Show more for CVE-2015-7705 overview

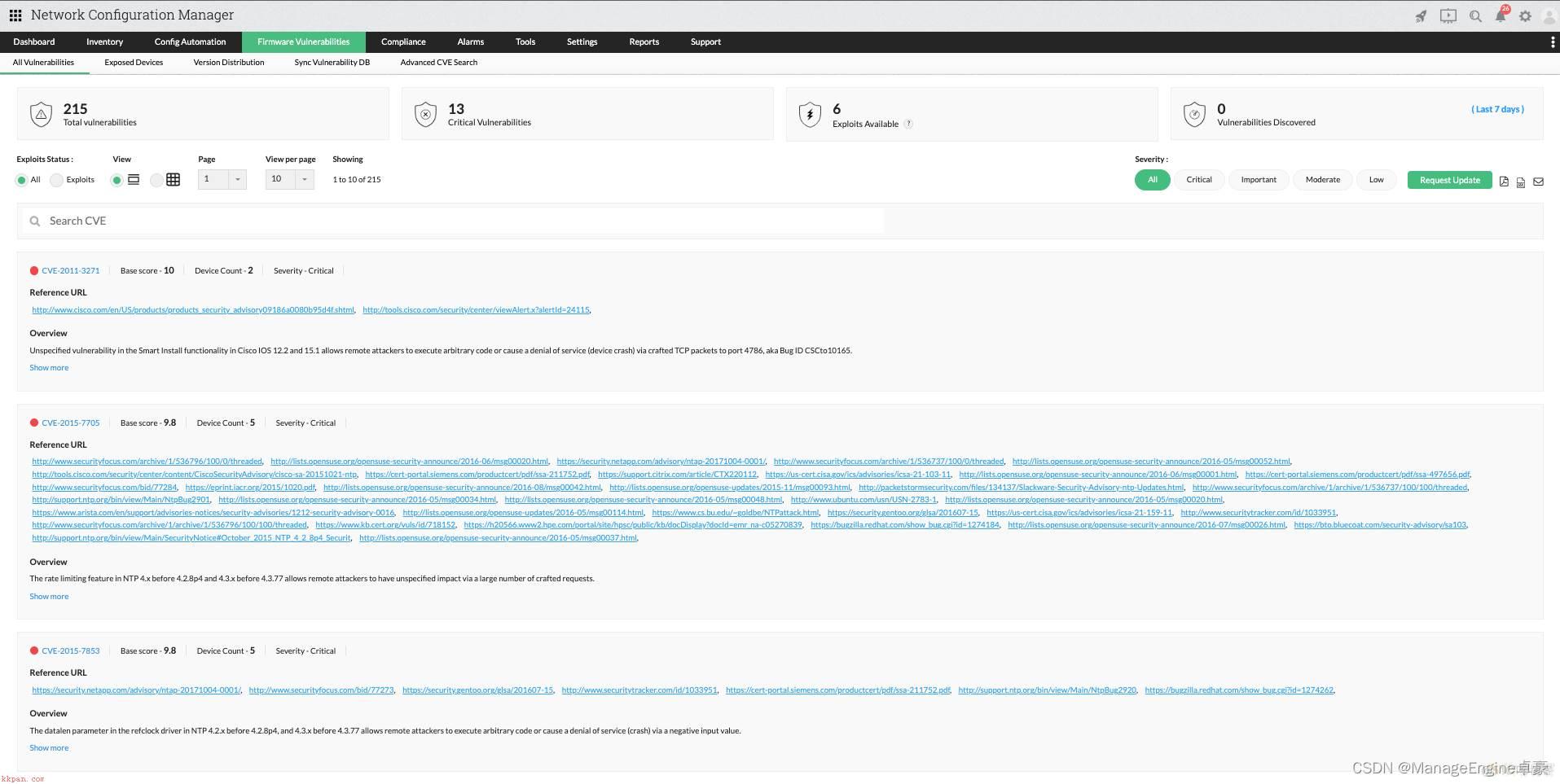pyautogui.click(x=49, y=597)
